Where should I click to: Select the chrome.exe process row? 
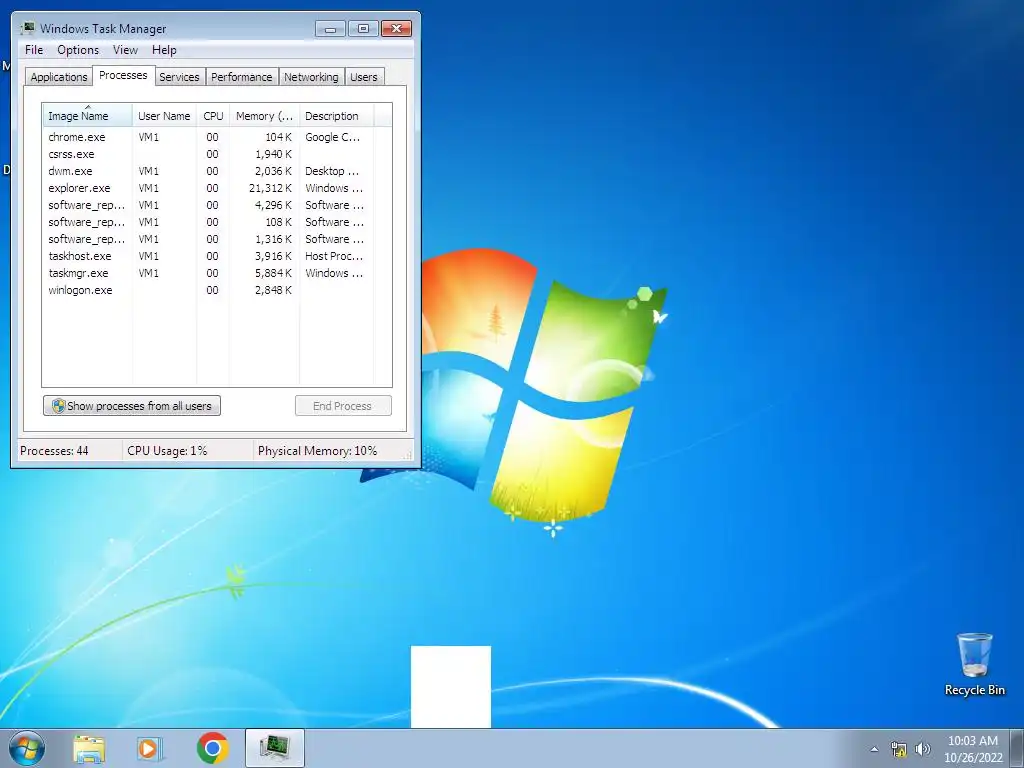point(209,137)
